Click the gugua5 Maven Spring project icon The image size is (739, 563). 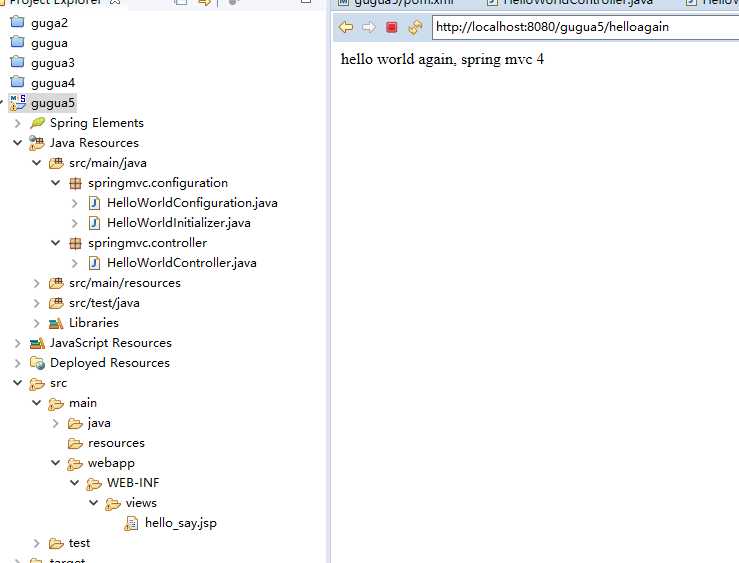(18, 103)
